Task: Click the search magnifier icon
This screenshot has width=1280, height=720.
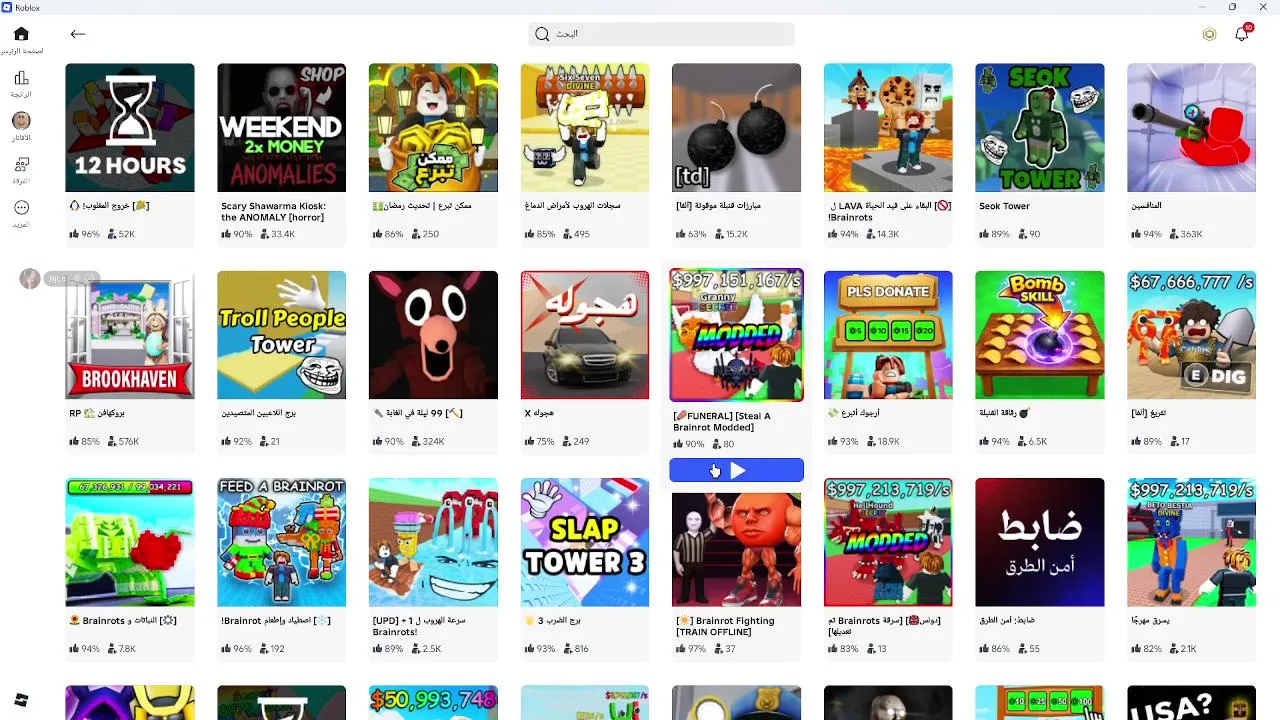Action: point(542,34)
